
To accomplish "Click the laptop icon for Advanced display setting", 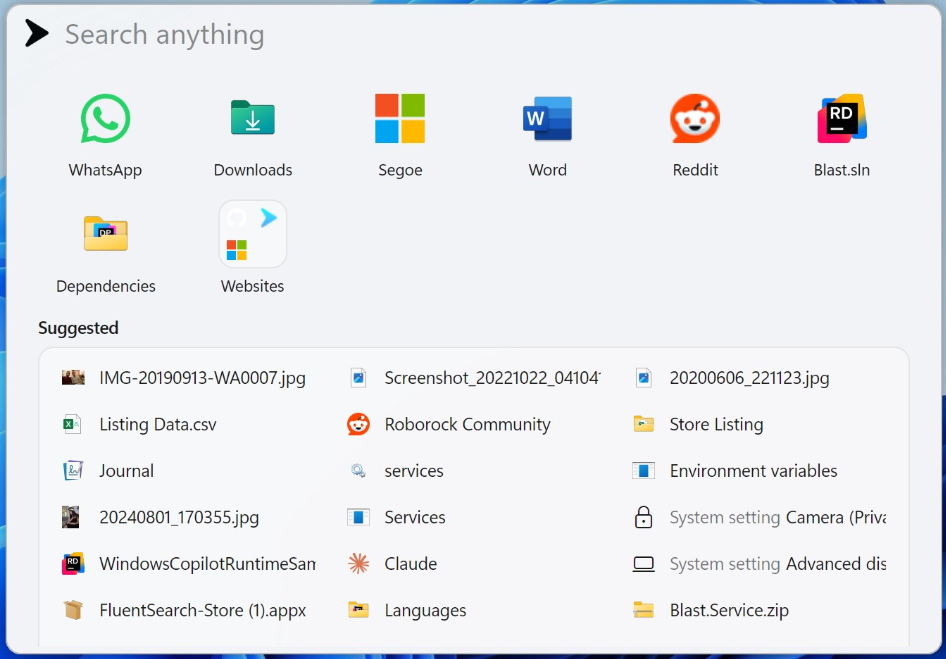I will pos(644,564).
